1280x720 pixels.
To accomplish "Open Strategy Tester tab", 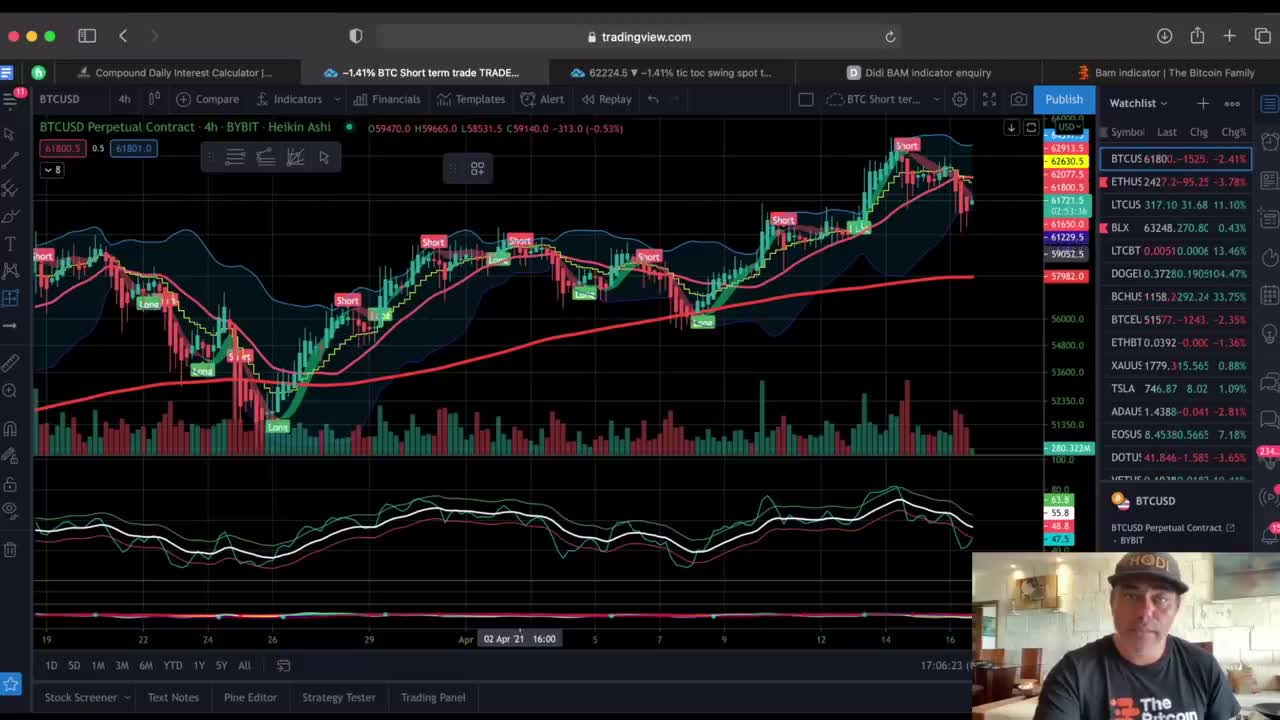I will click(339, 697).
